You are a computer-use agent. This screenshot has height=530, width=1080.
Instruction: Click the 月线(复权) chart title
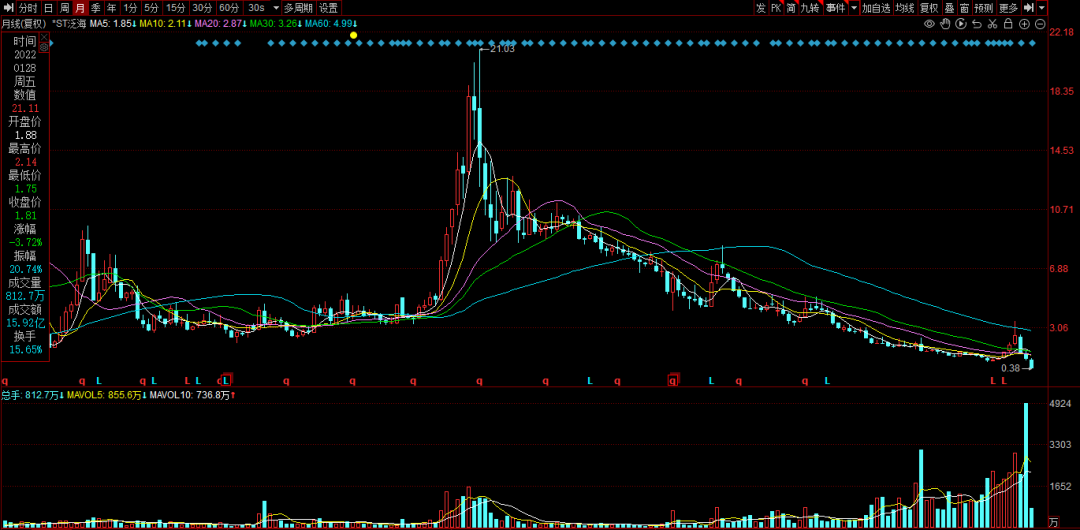tap(24, 23)
